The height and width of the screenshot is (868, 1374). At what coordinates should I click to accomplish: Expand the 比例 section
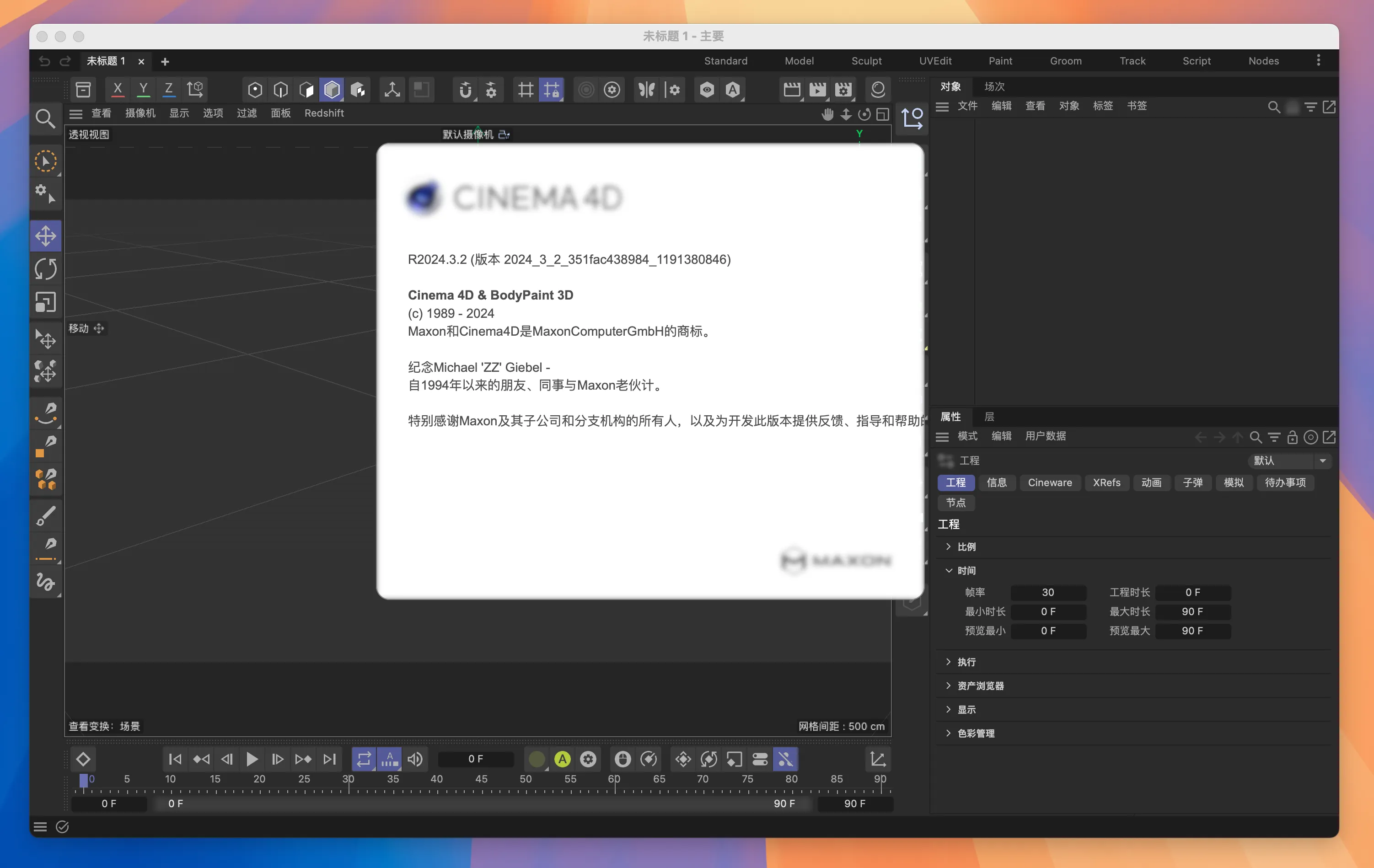(x=948, y=547)
